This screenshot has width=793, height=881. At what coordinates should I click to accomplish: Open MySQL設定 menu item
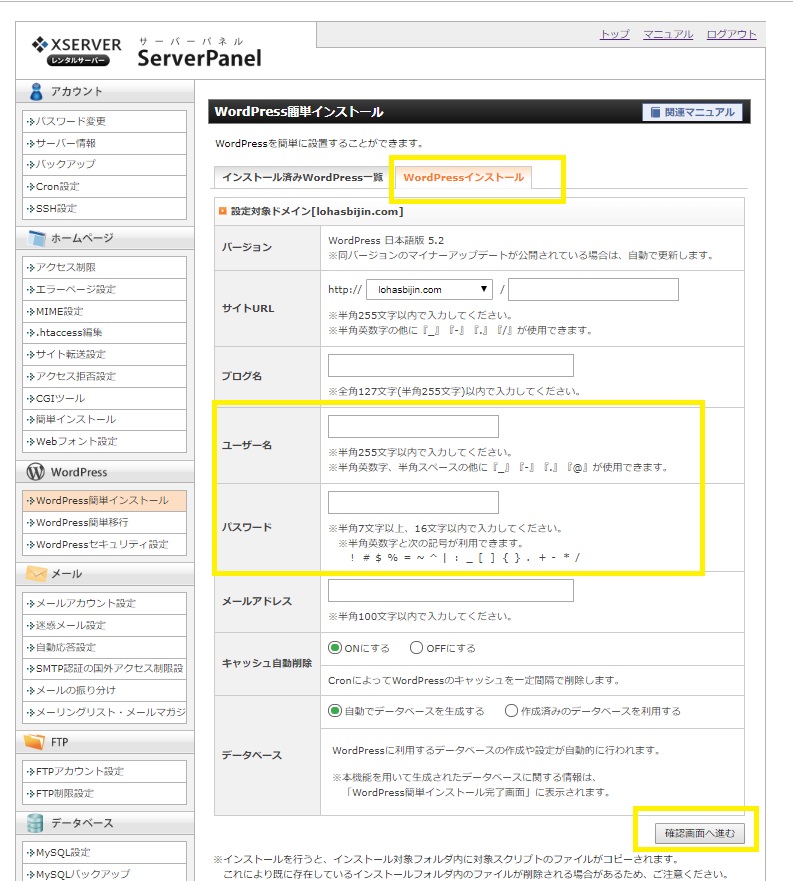105,852
